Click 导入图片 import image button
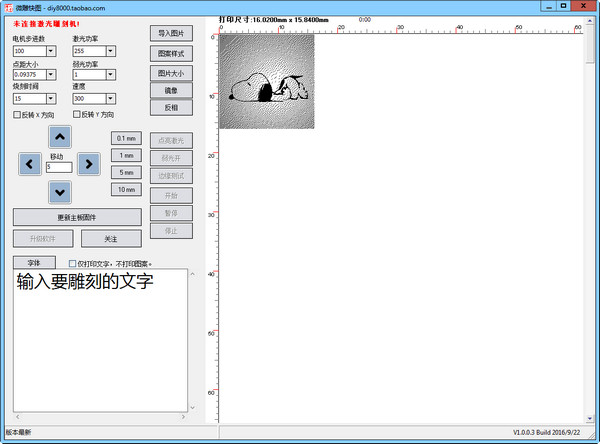 point(171,33)
